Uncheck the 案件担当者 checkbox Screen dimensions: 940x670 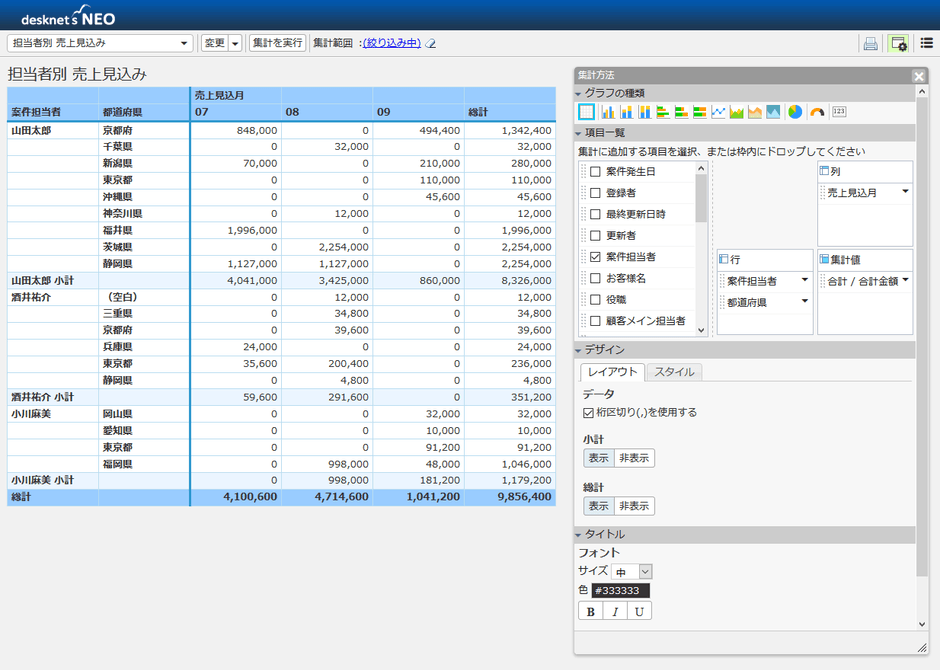click(x=595, y=257)
